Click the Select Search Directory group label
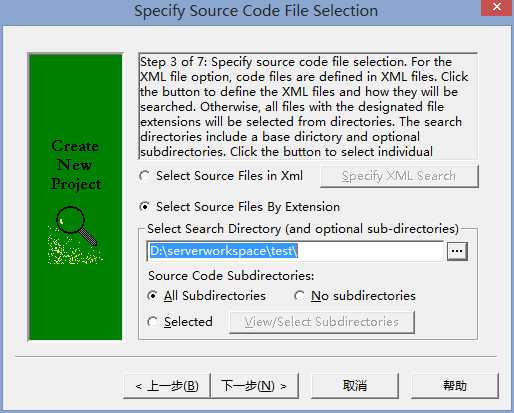 pyautogui.click(x=303, y=229)
